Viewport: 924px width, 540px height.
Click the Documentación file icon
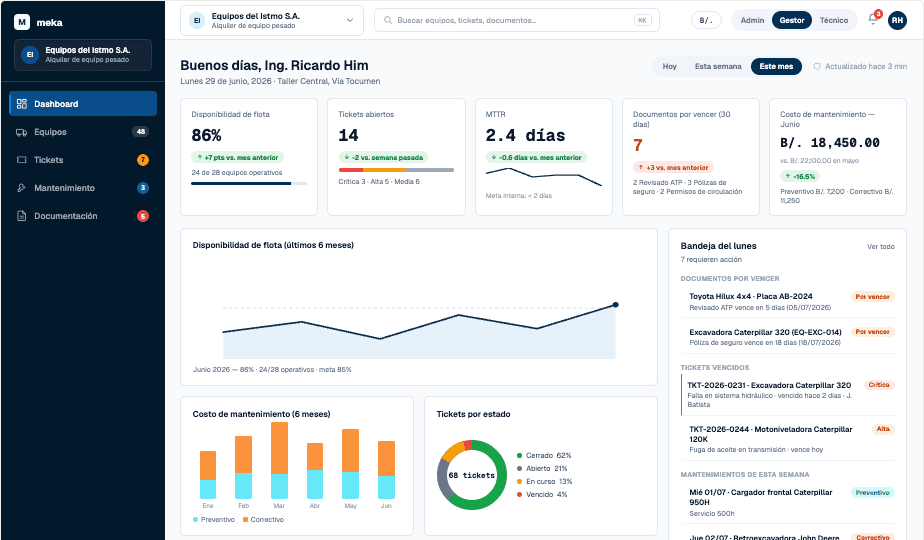[22, 216]
